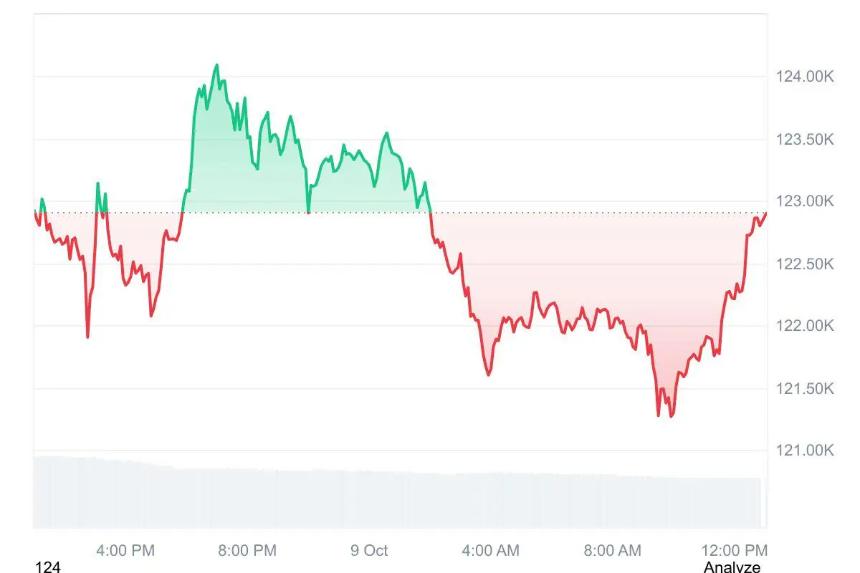Click the highest green peak of the chart
This screenshot has height=573, width=860.
216,66
